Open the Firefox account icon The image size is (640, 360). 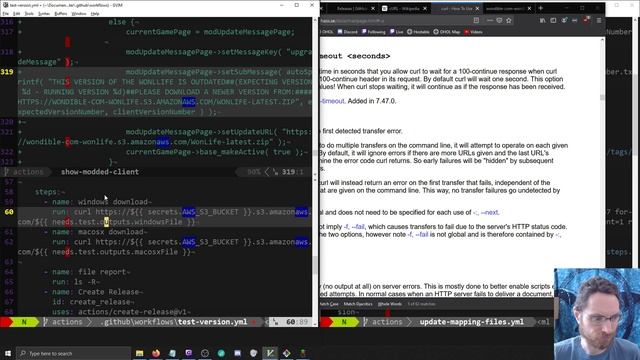pos(564,20)
